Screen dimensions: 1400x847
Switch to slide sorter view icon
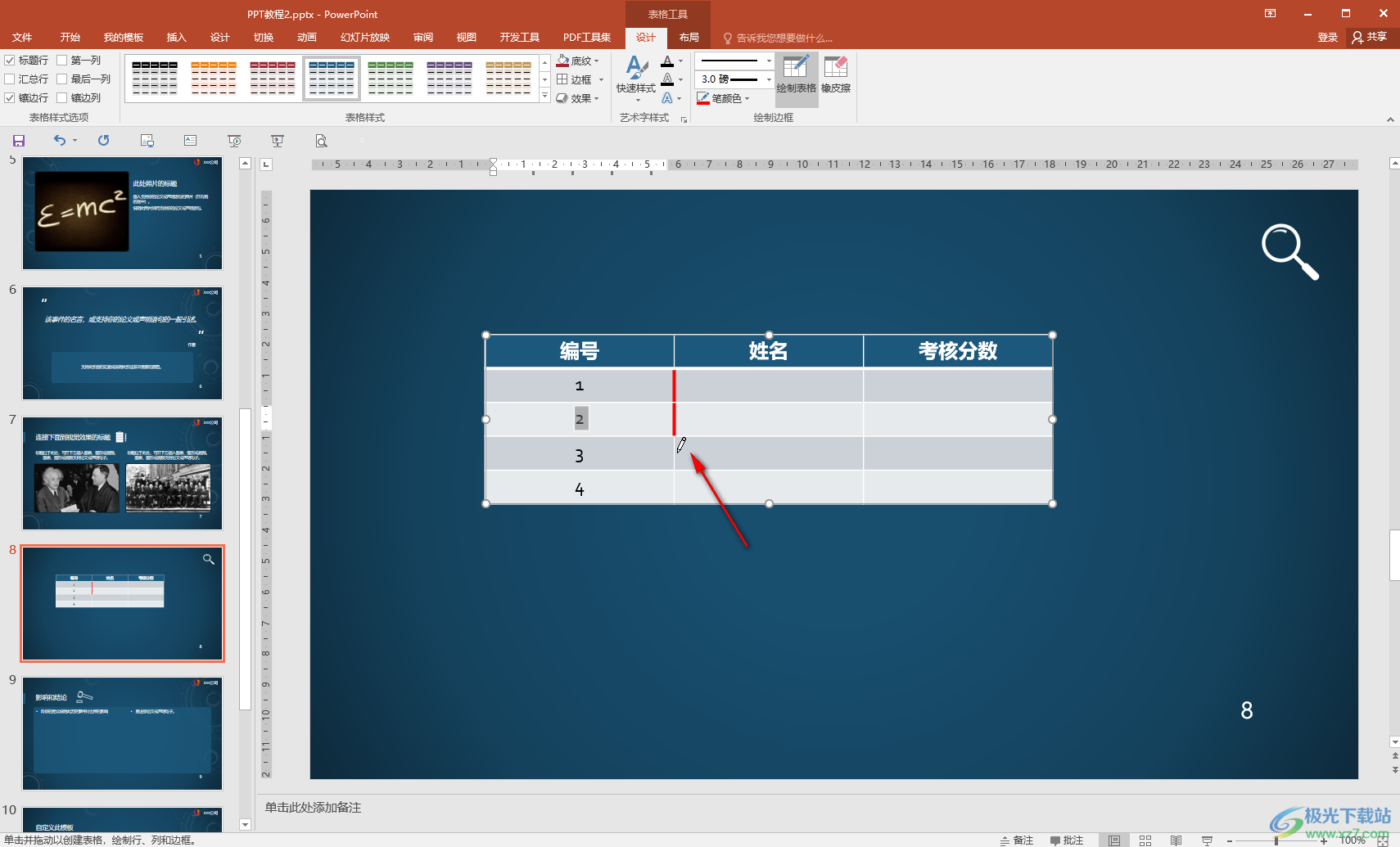click(1145, 840)
